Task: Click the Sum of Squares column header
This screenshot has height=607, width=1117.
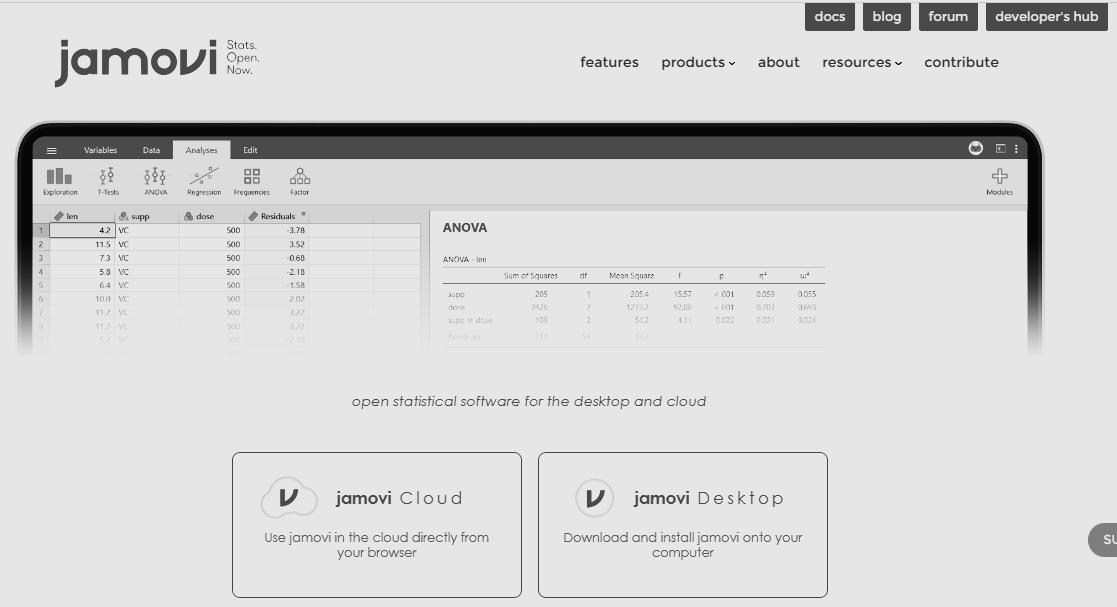Action: point(530,276)
